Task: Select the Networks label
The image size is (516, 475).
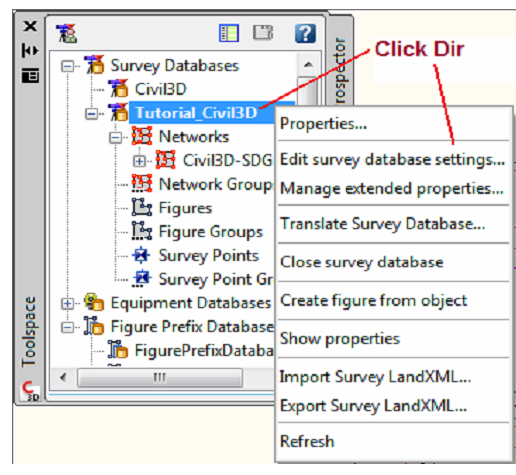Action: click(x=194, y=136)
